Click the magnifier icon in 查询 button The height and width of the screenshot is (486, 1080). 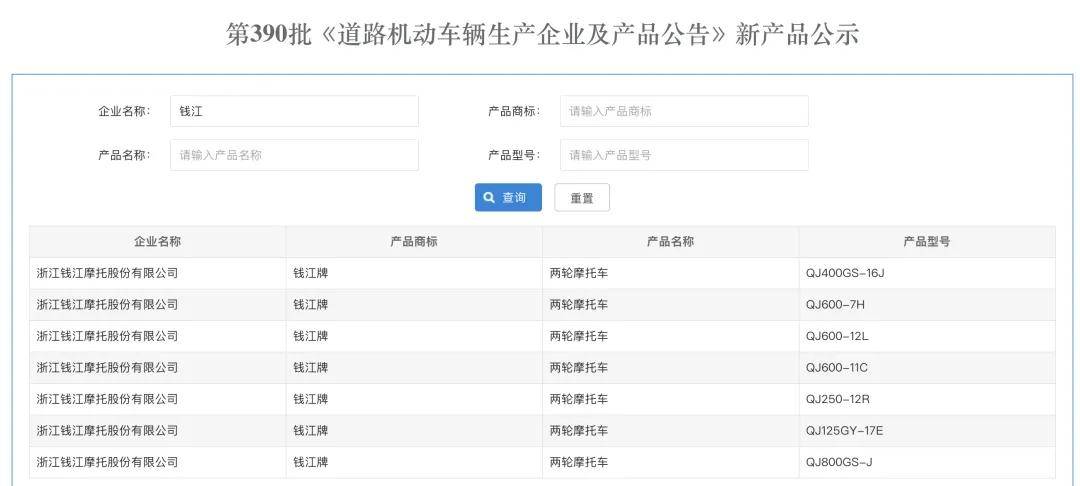pos(489,198)
